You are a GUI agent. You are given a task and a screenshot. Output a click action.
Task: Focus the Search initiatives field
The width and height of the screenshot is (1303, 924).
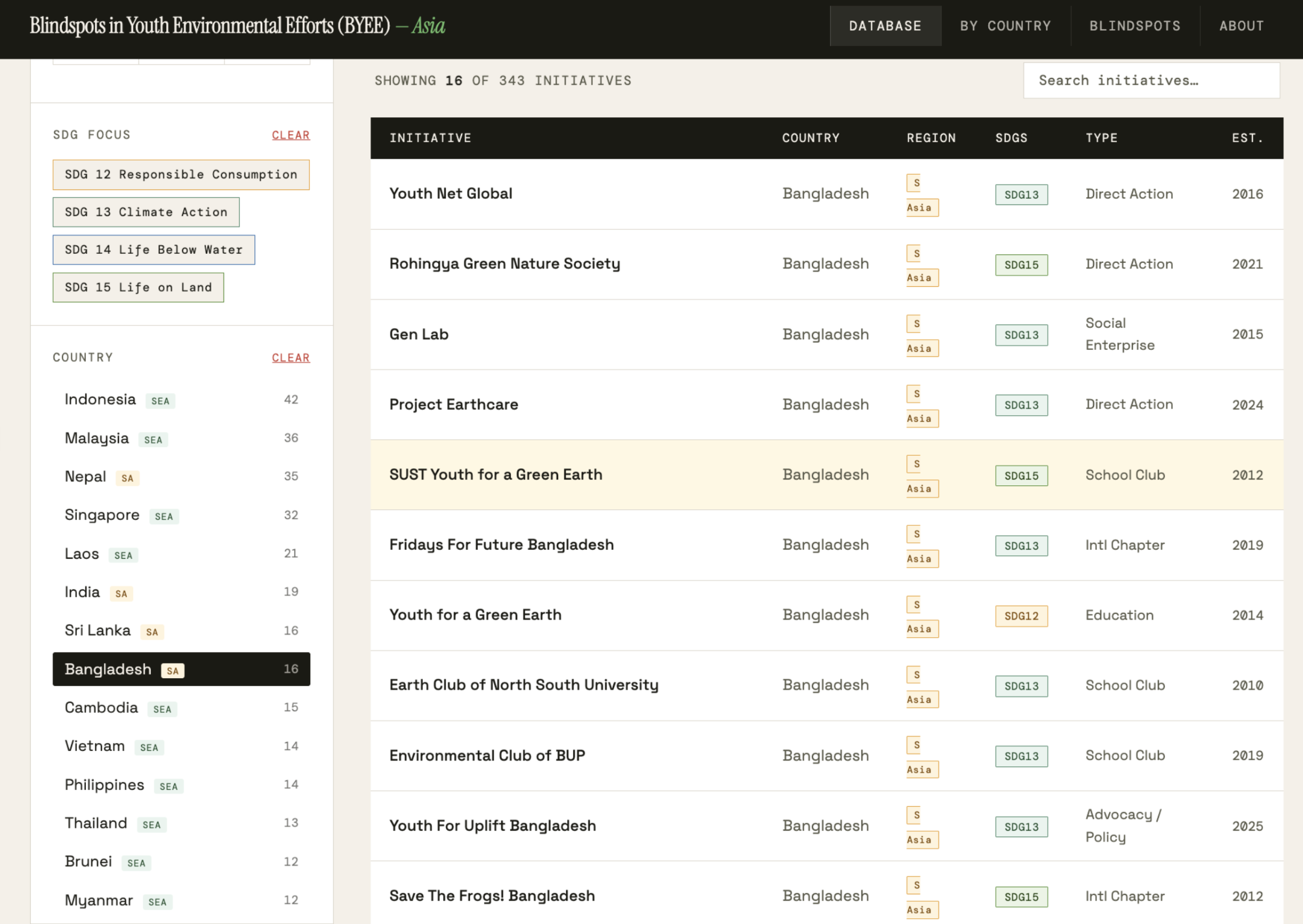coord(1151,80)
